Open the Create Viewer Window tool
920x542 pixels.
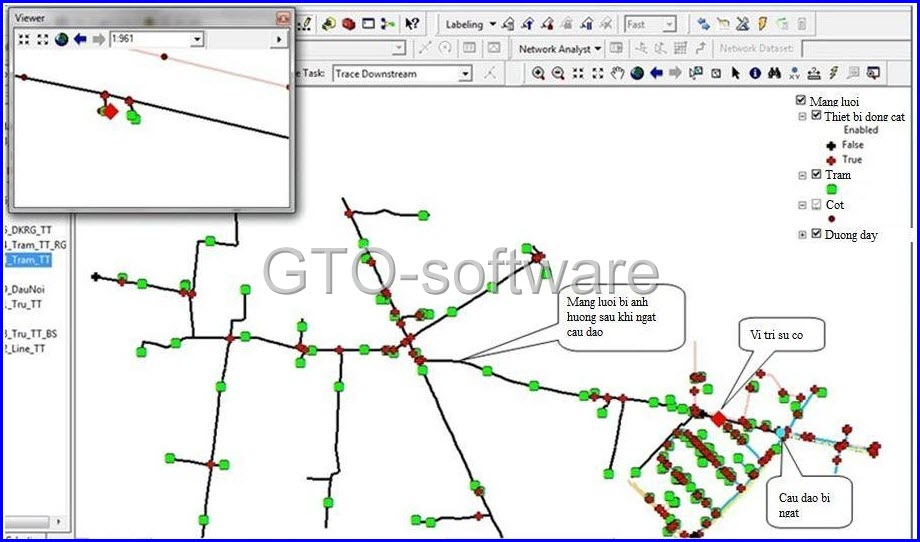873,73
